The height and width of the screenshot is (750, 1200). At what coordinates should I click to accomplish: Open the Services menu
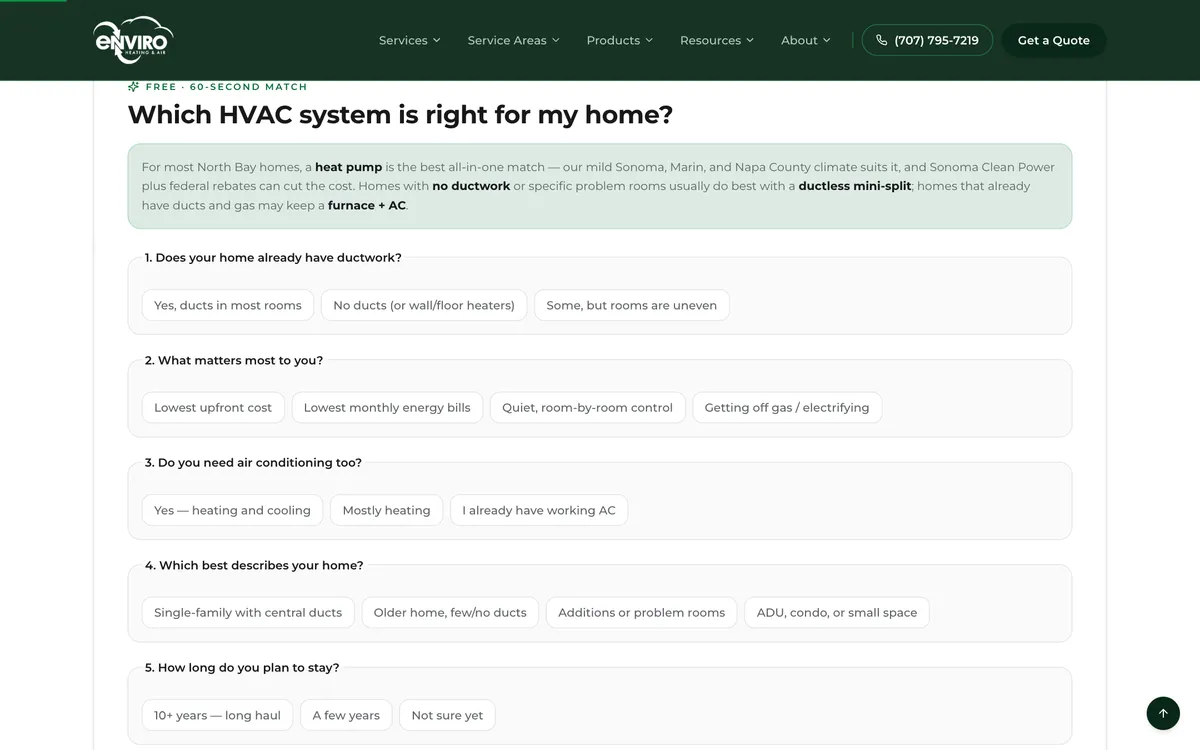pyautogui.click(x=409, y=40)
